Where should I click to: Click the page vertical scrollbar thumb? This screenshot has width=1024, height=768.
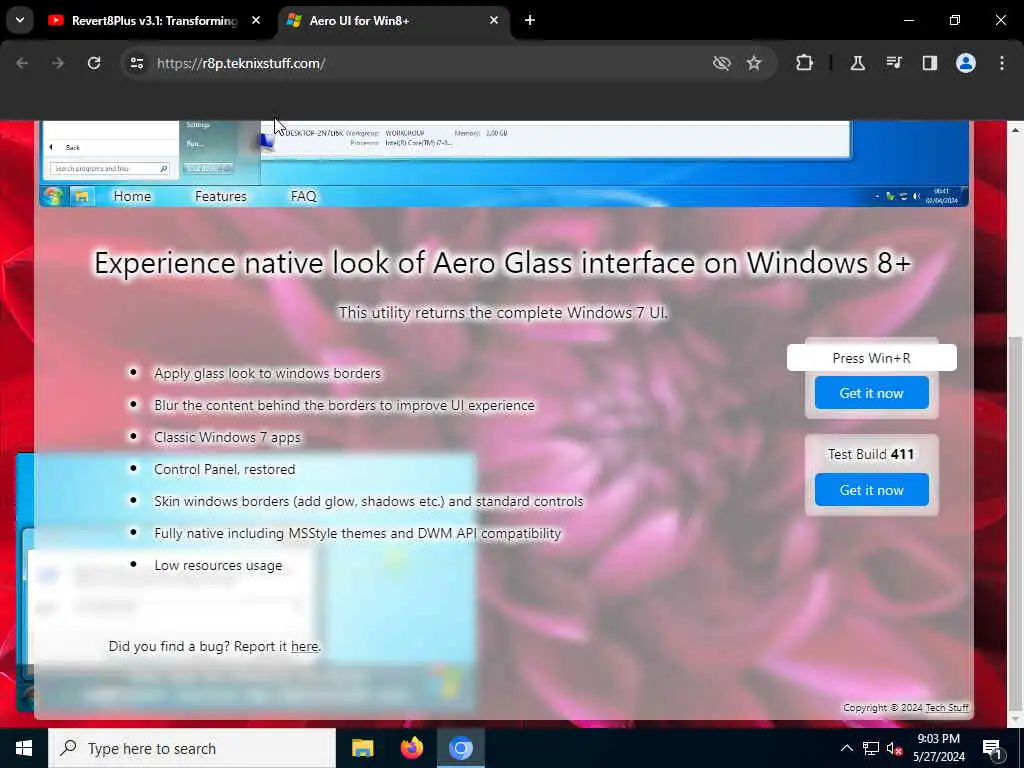1015,522
